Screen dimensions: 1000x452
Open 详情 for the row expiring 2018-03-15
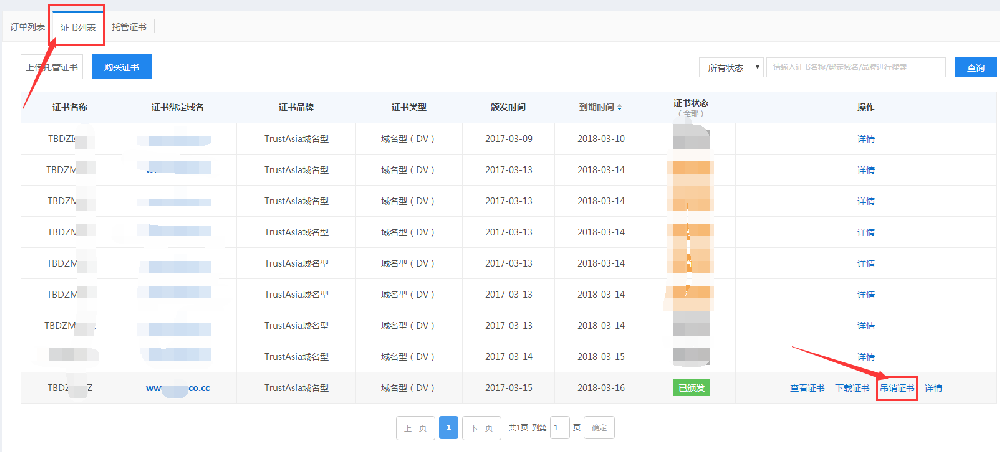(x=865, y=356)
